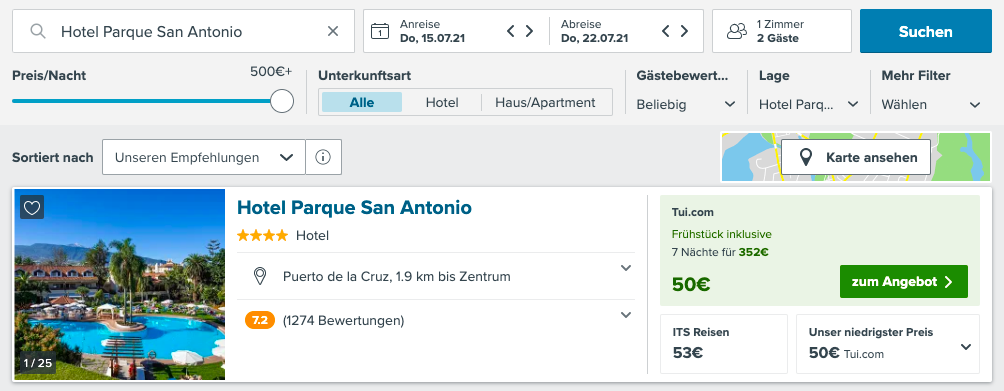Click the Suchen button
Screen dimensions: 1004x391
[925, 31]
